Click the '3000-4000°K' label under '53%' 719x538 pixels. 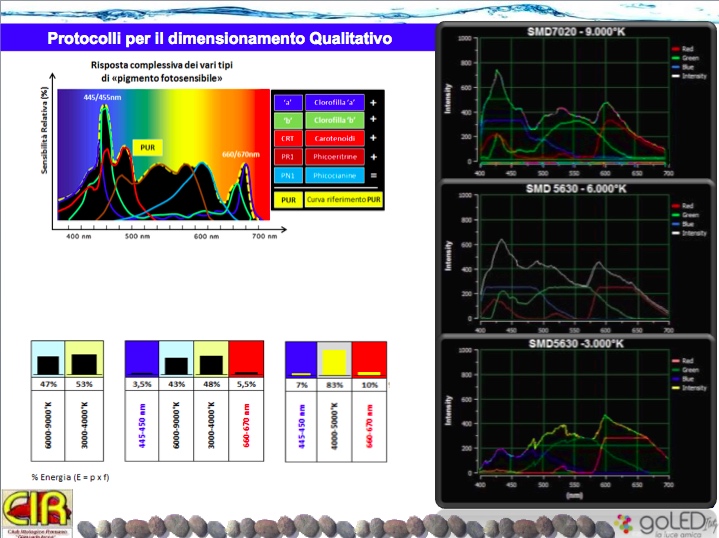click(x=84, y=425)
